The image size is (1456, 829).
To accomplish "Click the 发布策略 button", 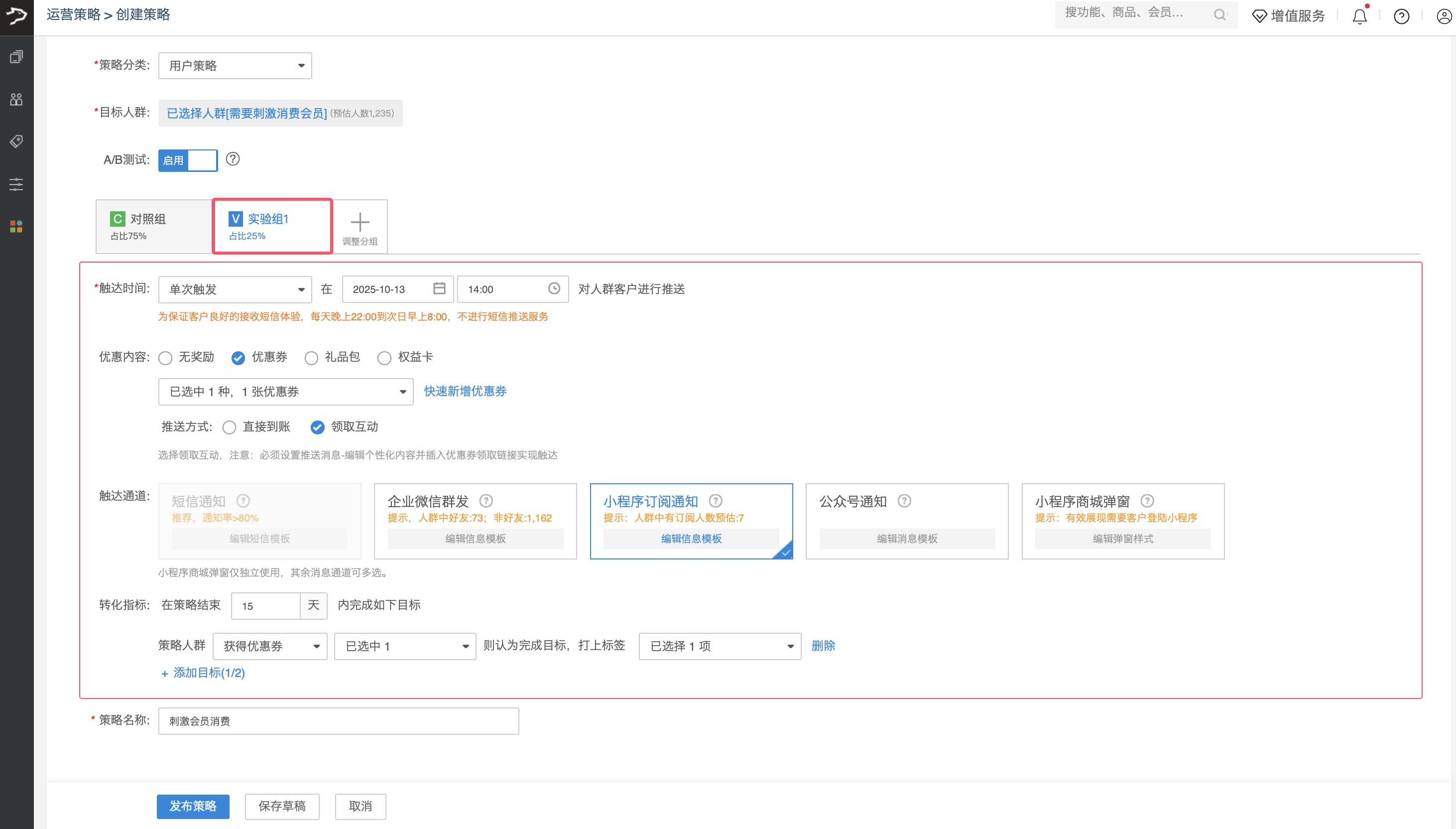I will pos(193,806).
